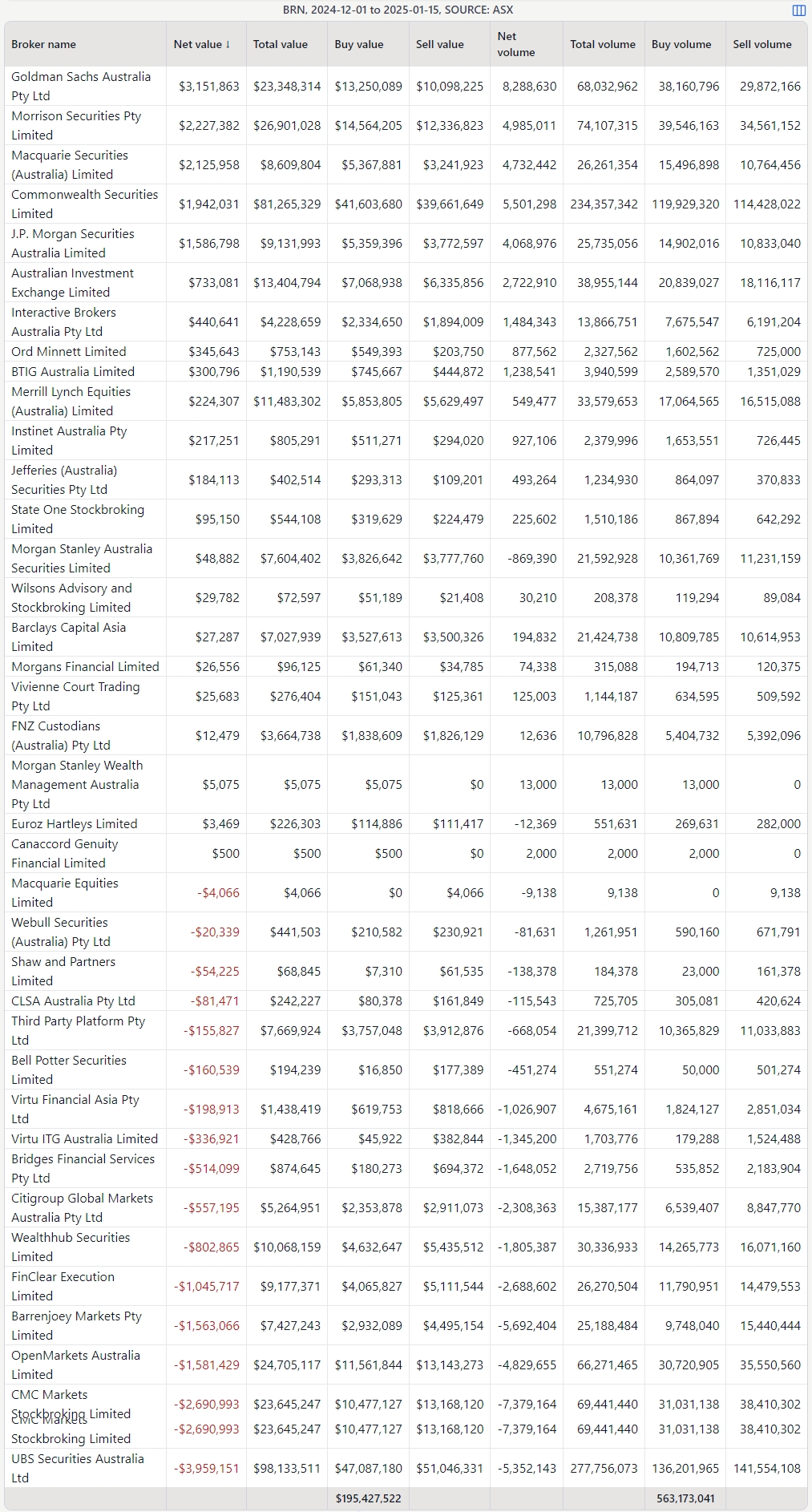The image size is (812, 1512).
Task: Click Macquarie Equities net value -$4,066
Action: (x=218, y=892)
